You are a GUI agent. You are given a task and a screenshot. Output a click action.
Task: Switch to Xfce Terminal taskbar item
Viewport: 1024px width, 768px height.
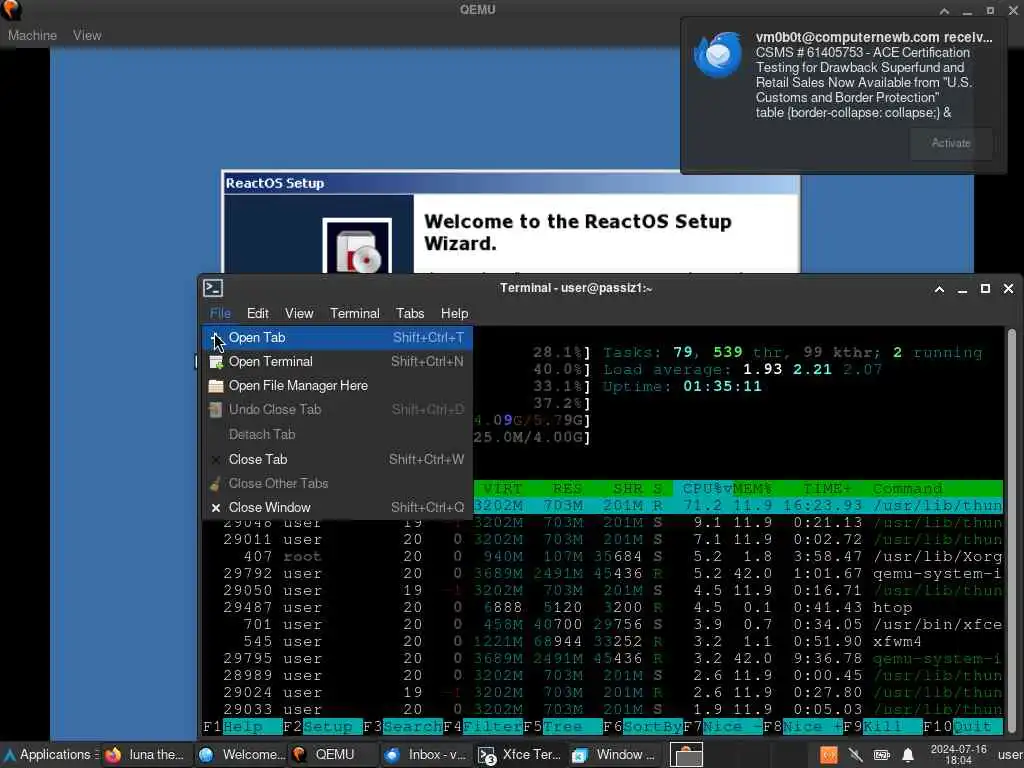(520, 755)
